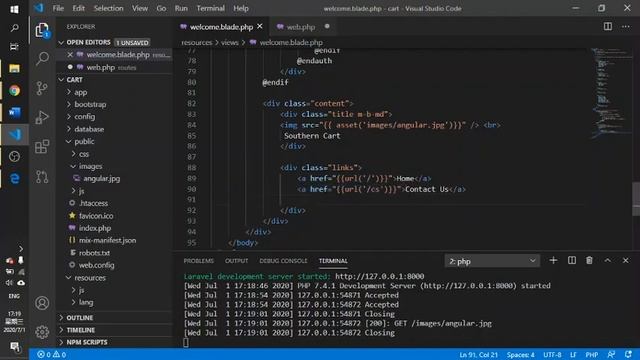Image resolution: width=640 pixels, height=360 pixels.
Task: Click 'Ln 91, Col 21' position indicator
Action: 478,355
